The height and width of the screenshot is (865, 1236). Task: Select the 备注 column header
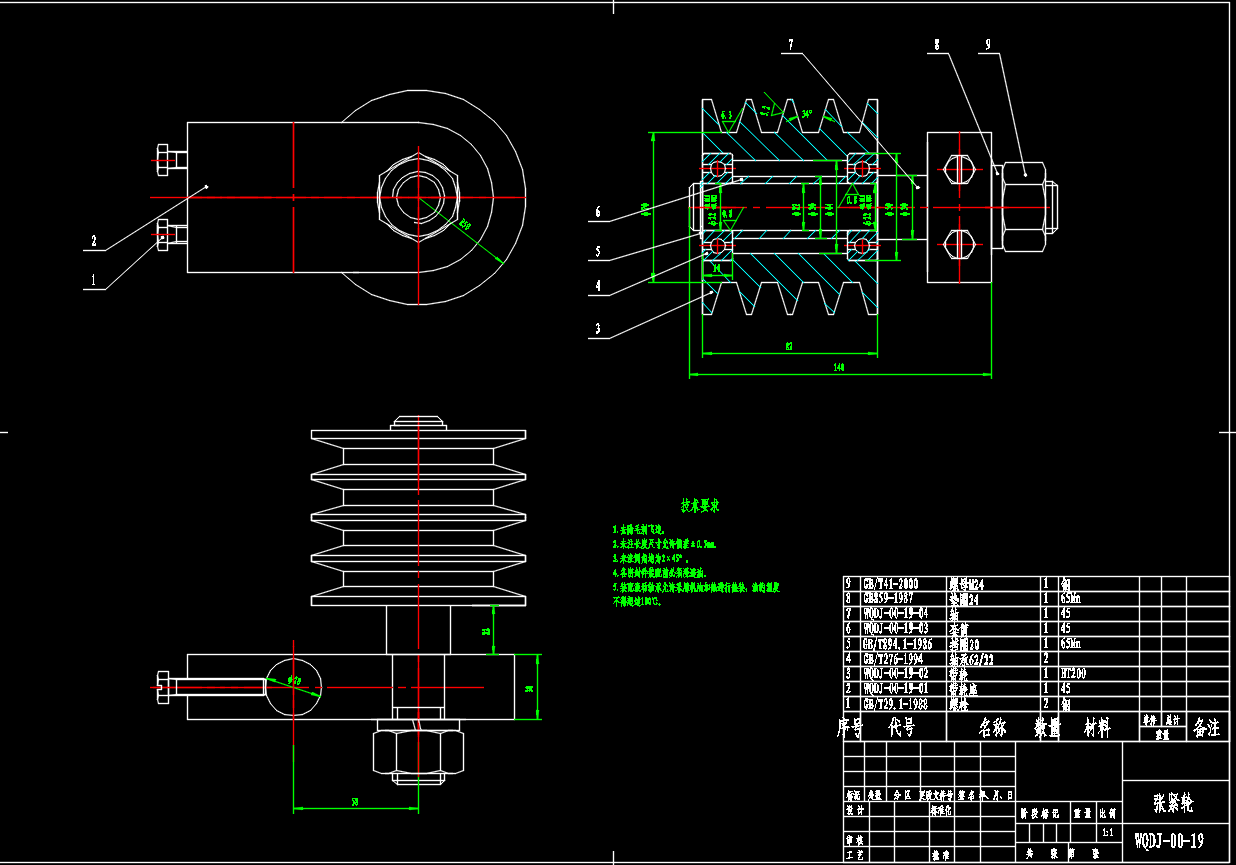click(x=1207, y=728)
